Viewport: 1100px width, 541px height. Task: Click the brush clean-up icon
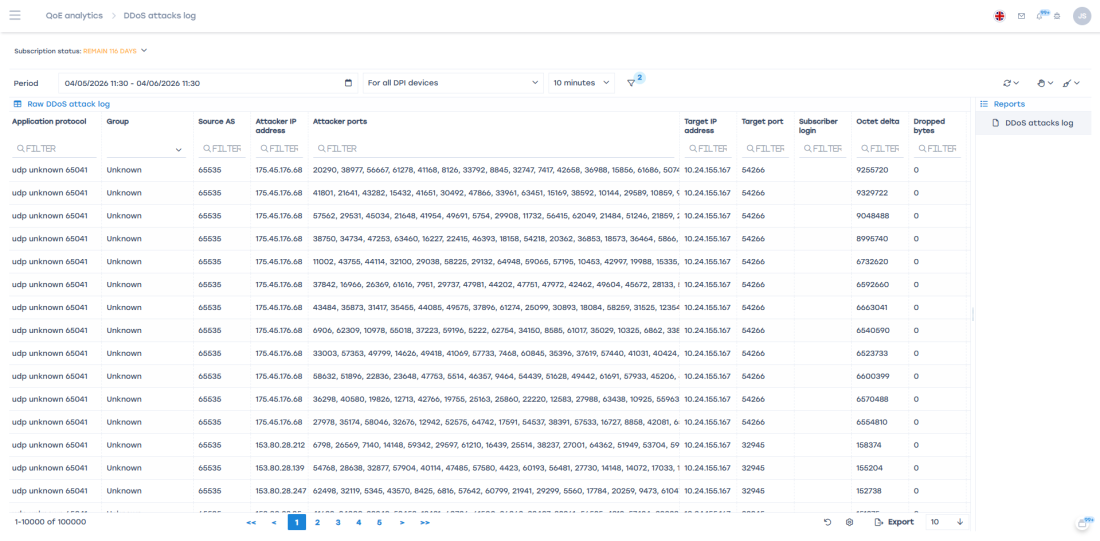pyautogui.click(x=1067, y=83)
